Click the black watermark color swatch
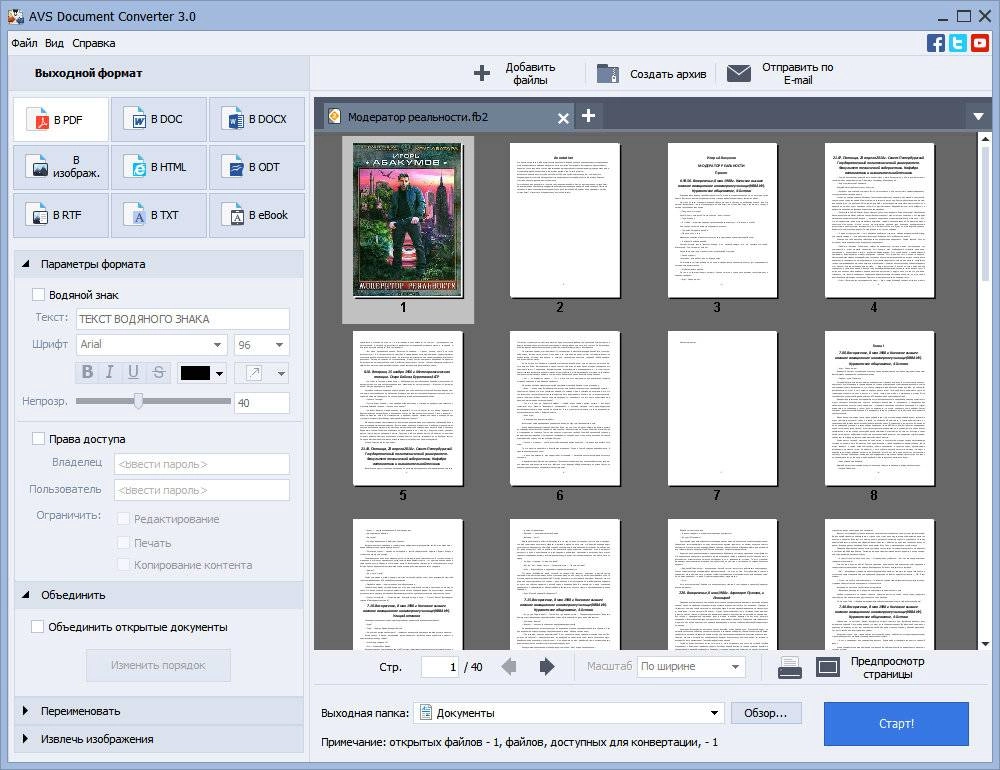 click(195, 373)
